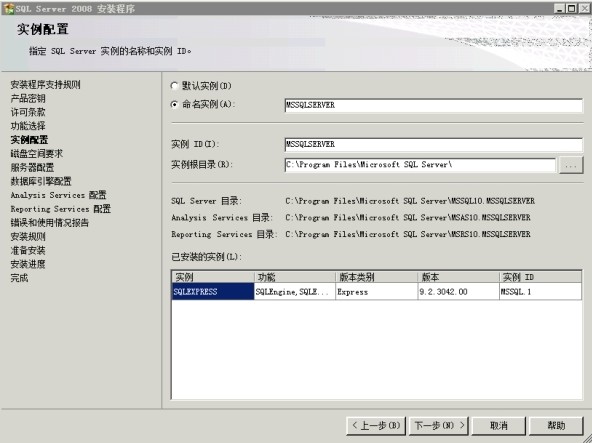Viewport: 592px width, 443px height.
Task: Click 磁盘空间要求 step in sidebar
Action: click(x=37, y=154)
